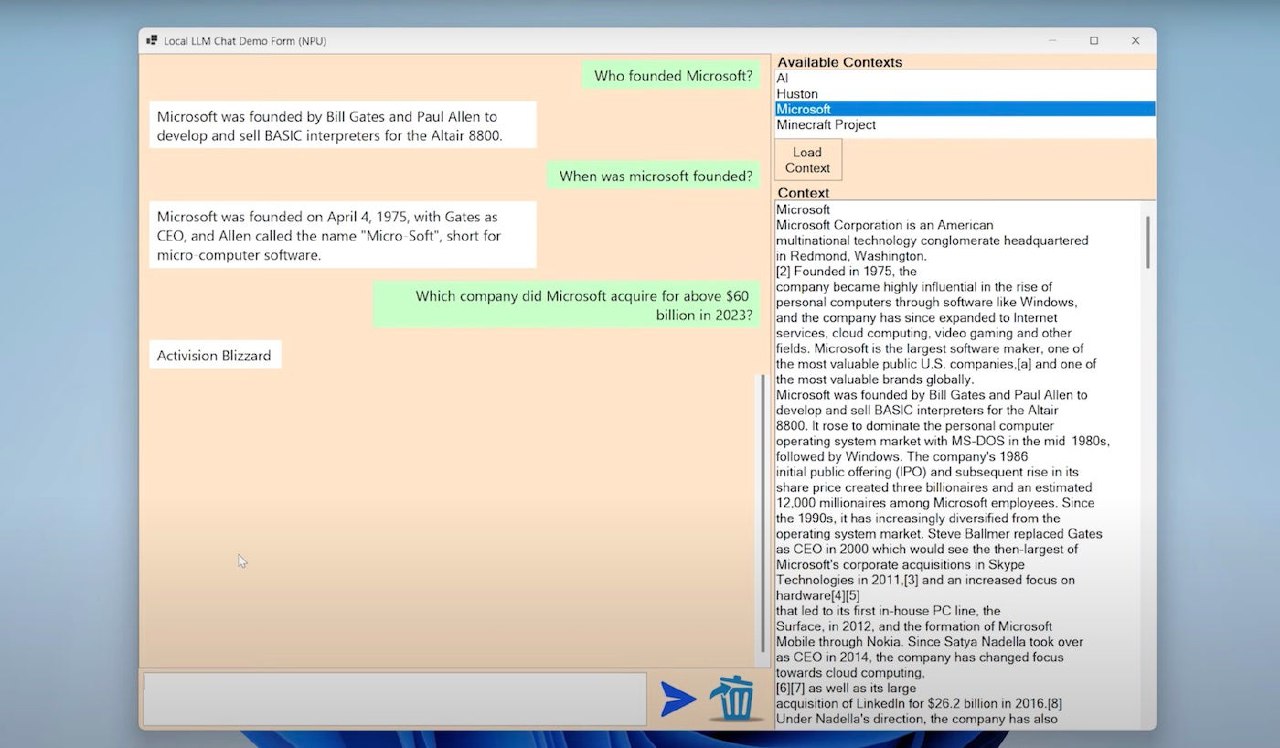Choose the Huston context entry

[x=797, y=94]
